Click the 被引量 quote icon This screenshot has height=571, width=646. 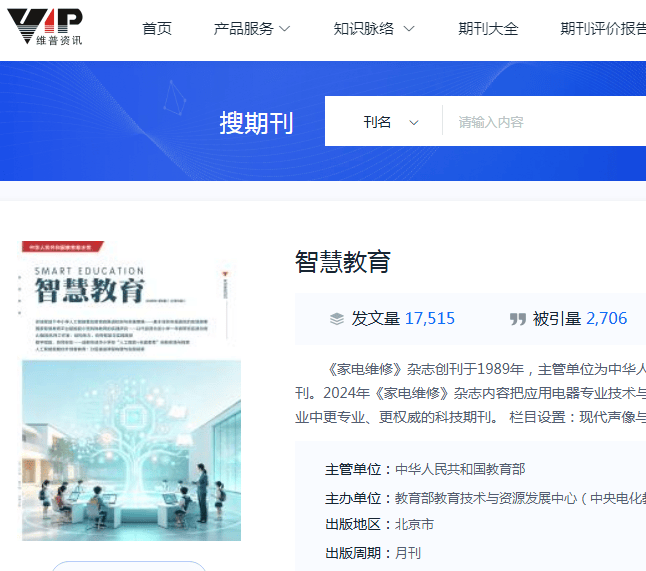(x=518, y=319)
